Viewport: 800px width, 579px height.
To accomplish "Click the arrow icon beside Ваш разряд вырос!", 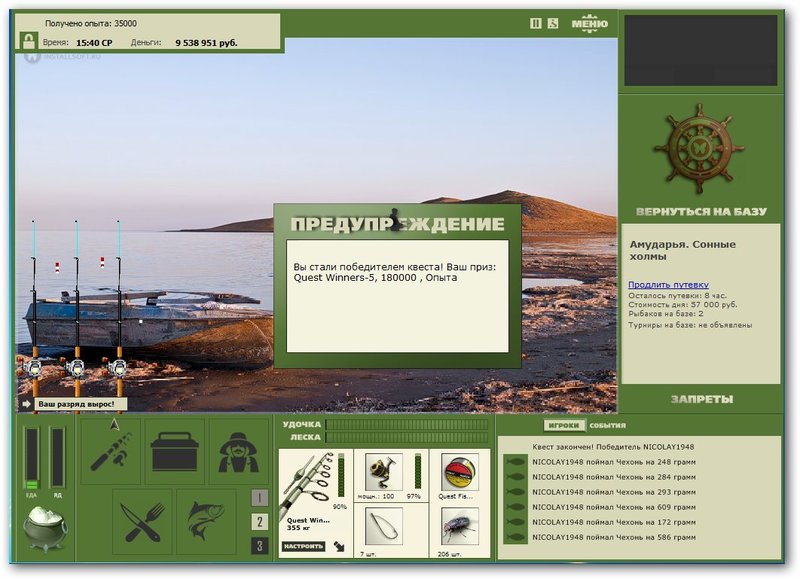I will (x=26, y=404).
